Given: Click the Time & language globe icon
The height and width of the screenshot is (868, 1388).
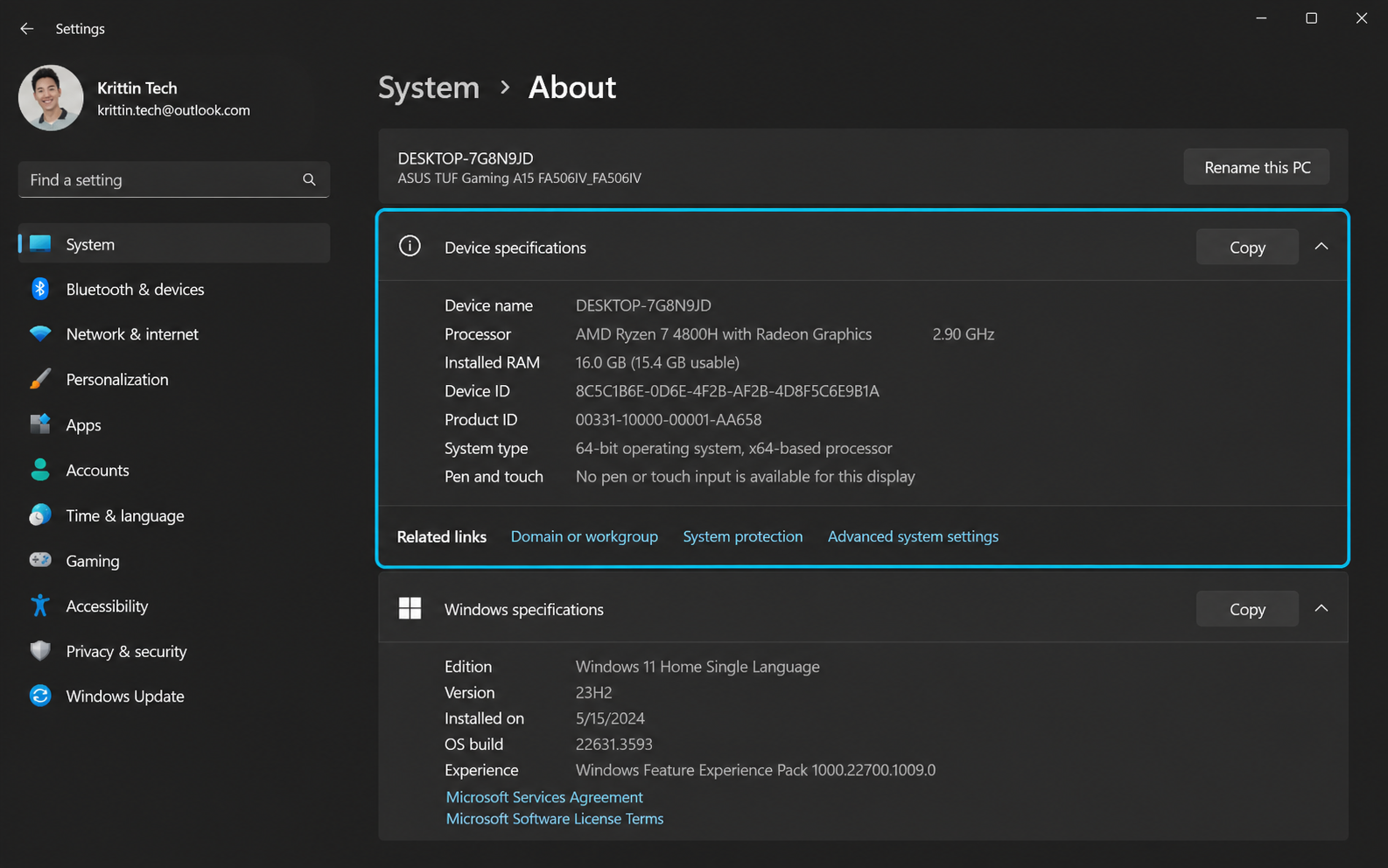Looking at the screenshot, I should (40, 515).
